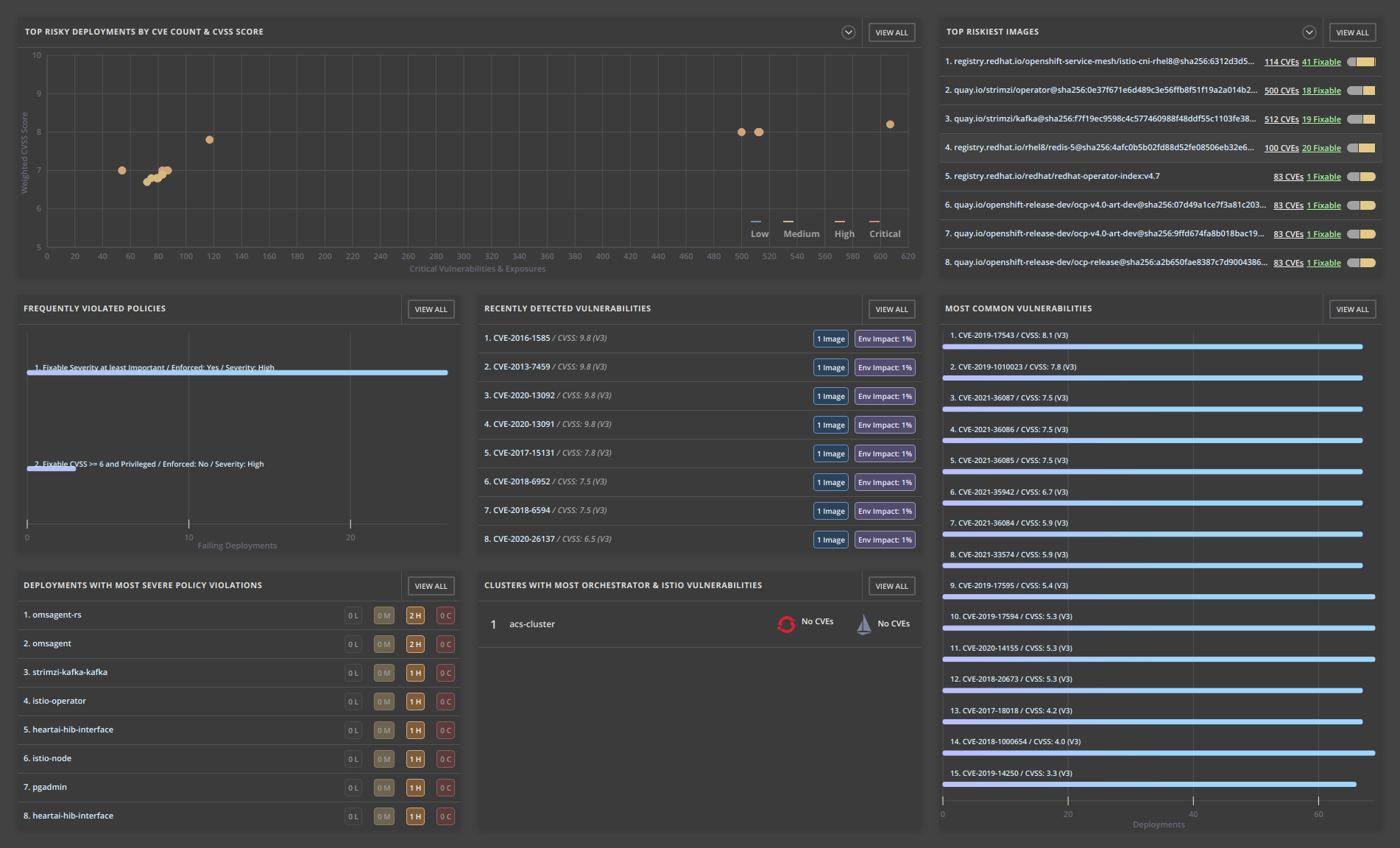The width and height of the screenshot is (1400, 848).
Task: Click the 1H severity badge for istio-operator
Action: (x=414, y=701)
